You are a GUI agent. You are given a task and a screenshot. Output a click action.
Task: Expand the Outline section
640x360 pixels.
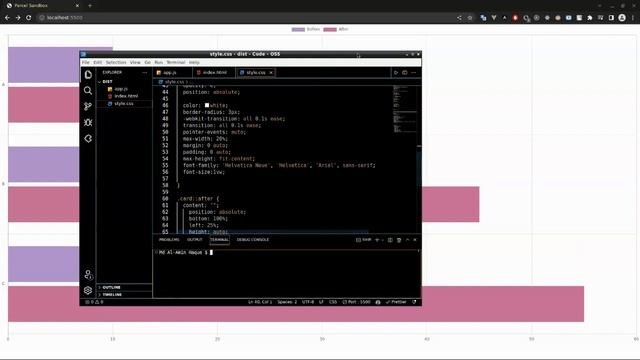pyautogui.click(x=124, y=287)
